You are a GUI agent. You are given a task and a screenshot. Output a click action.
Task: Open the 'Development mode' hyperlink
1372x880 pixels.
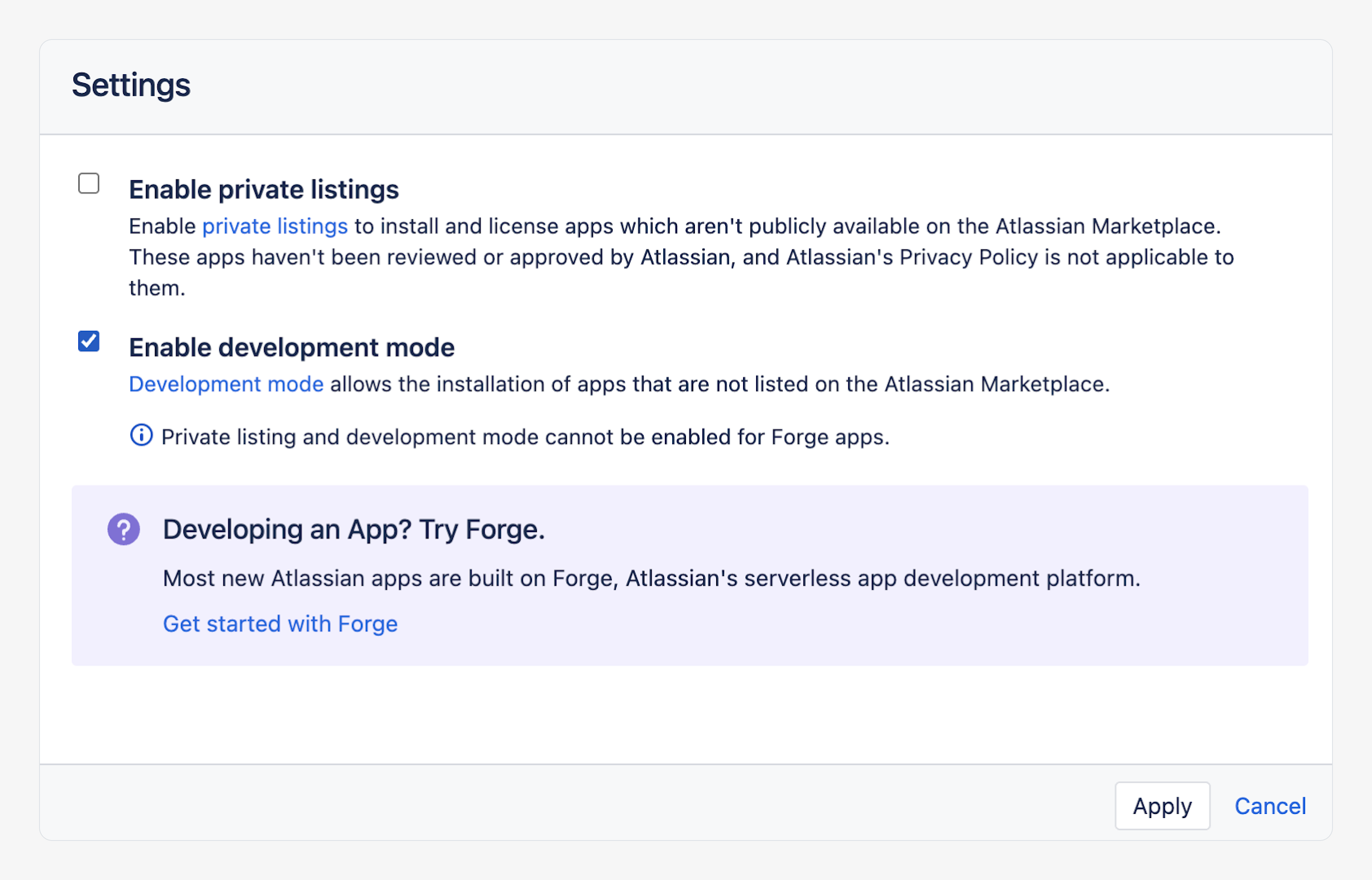point(226,384)
